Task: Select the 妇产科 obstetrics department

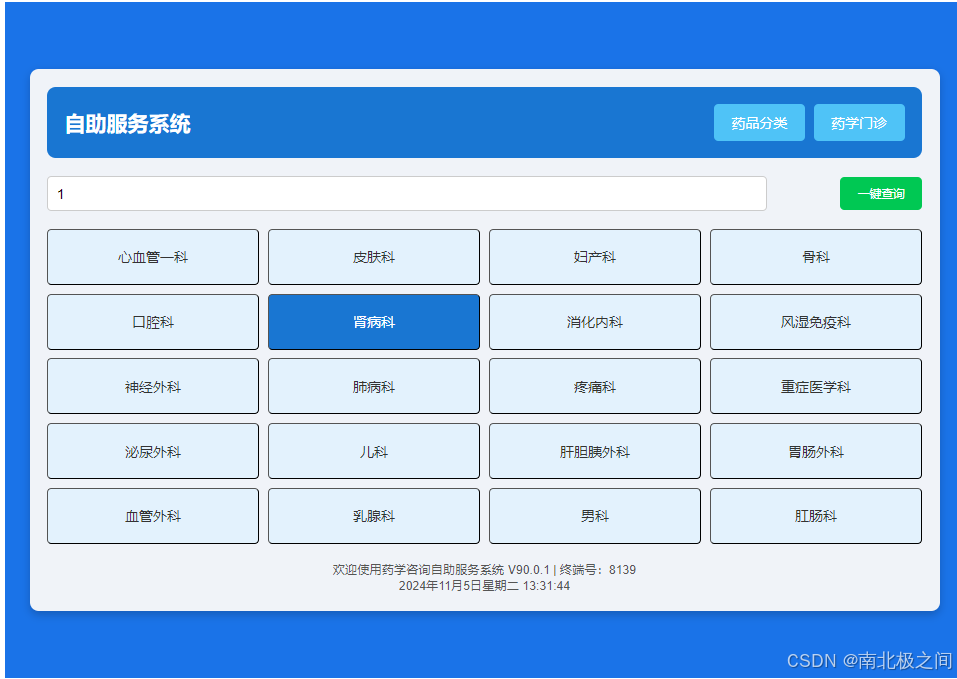Action: tap(594, 257)
